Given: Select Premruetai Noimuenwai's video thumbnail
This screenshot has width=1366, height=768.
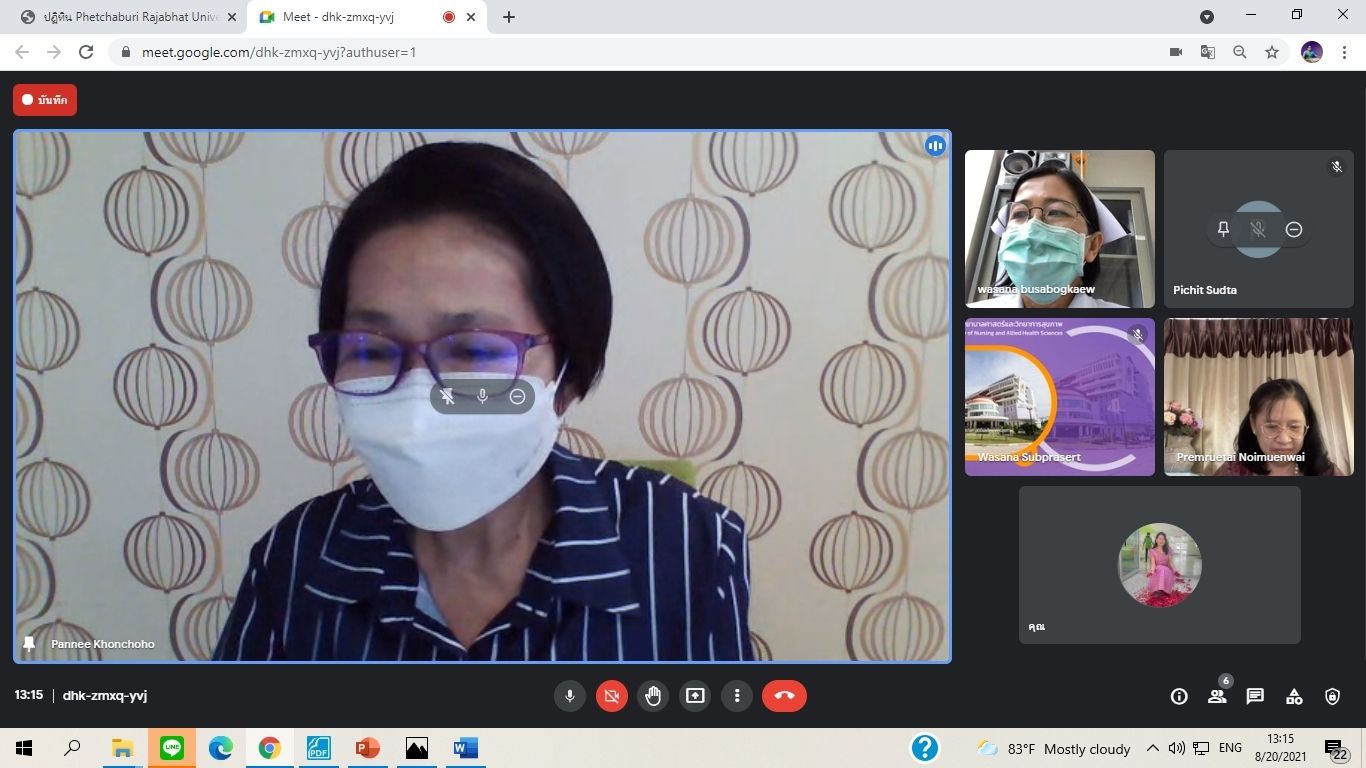Looking at the screenshot, I should tap(1258, 397).
